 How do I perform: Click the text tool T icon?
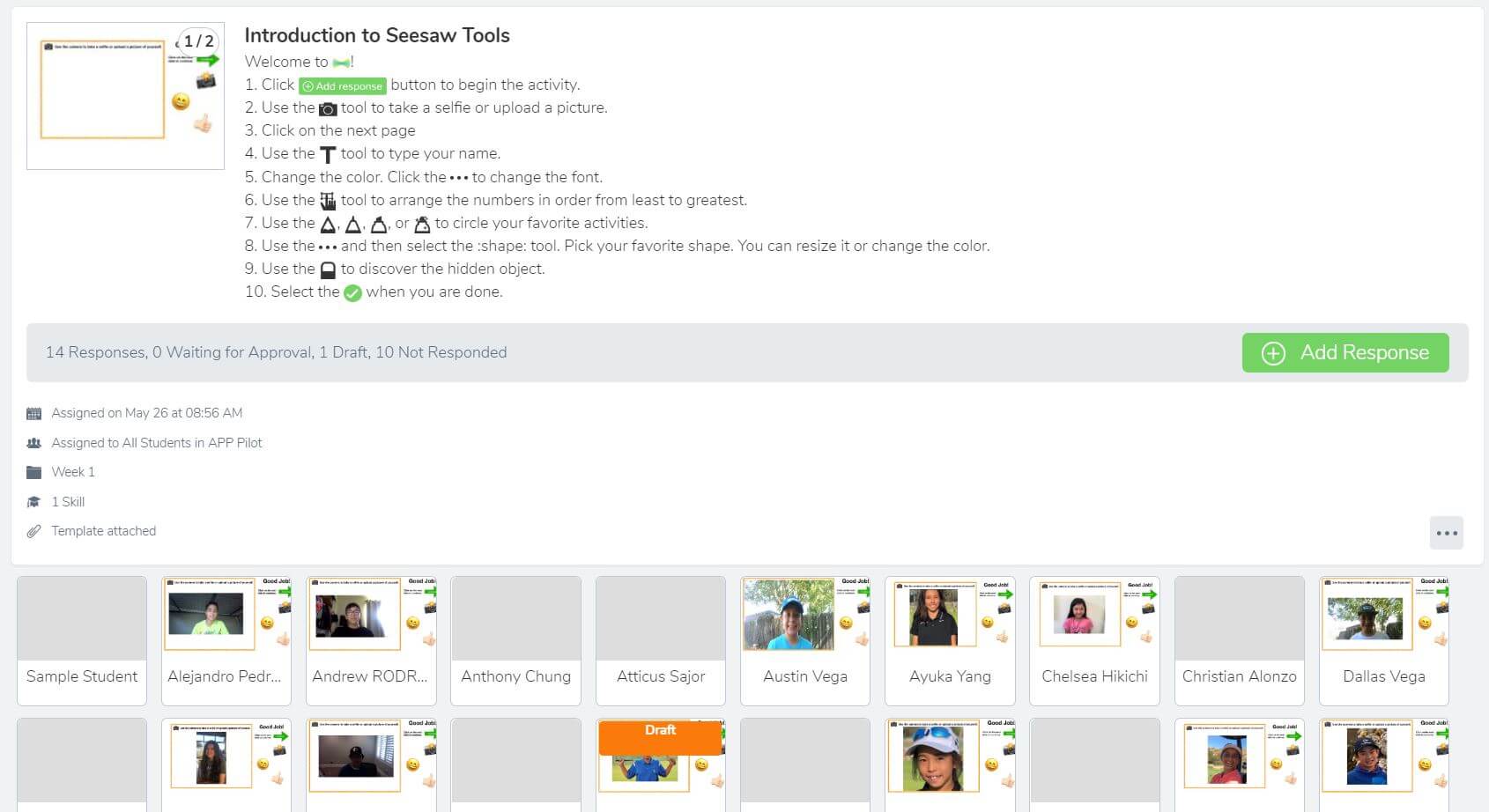click(x=328, y=155)
